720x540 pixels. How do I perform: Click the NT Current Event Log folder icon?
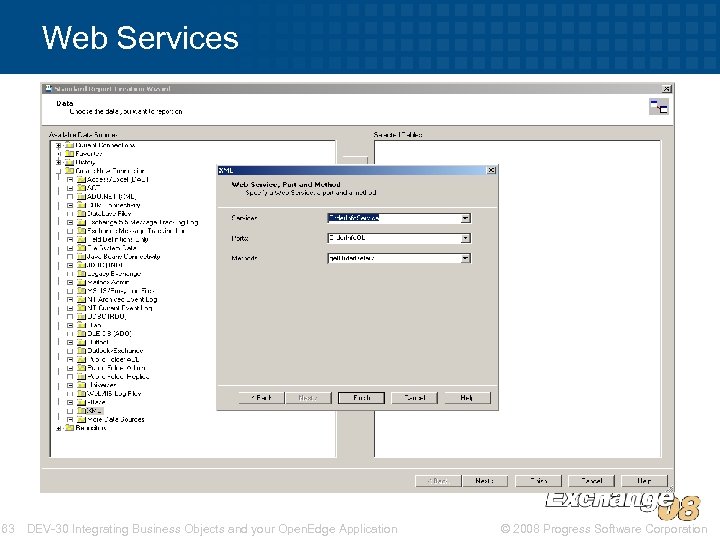pos(82,308)
